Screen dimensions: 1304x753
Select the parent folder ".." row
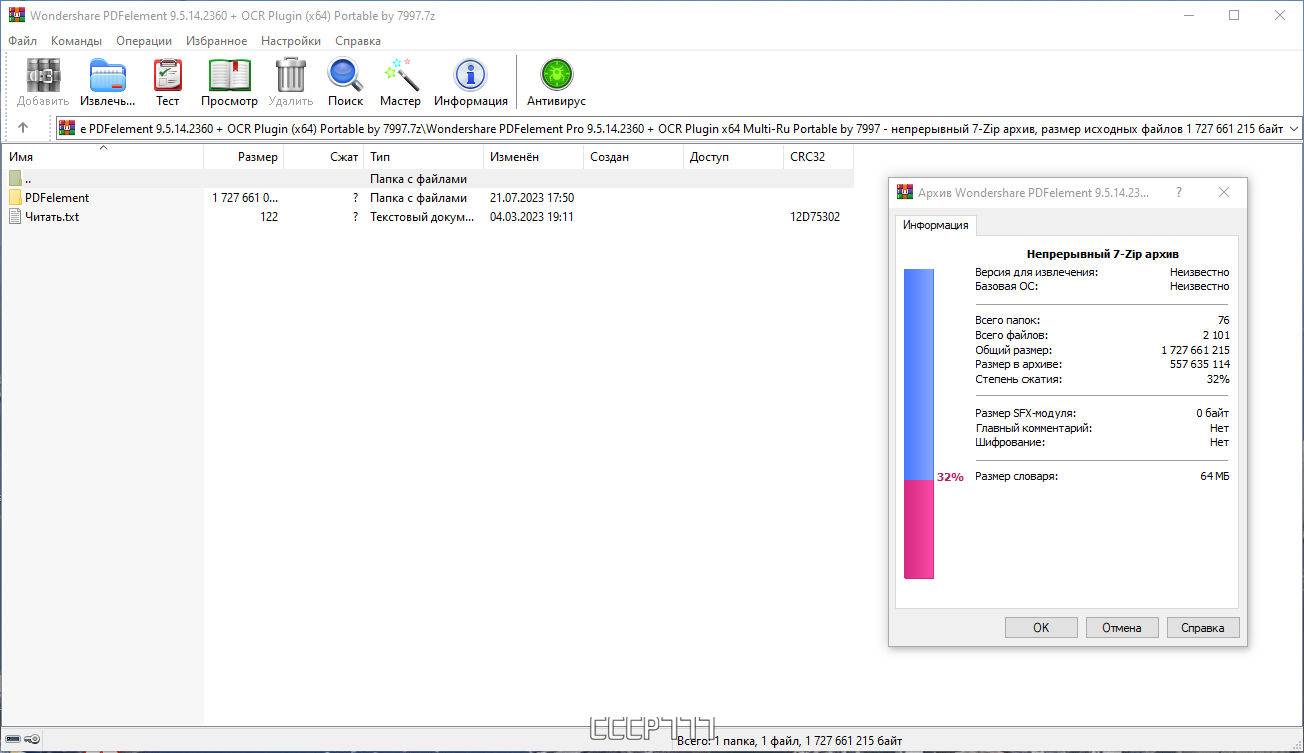(x=427, y=179)
